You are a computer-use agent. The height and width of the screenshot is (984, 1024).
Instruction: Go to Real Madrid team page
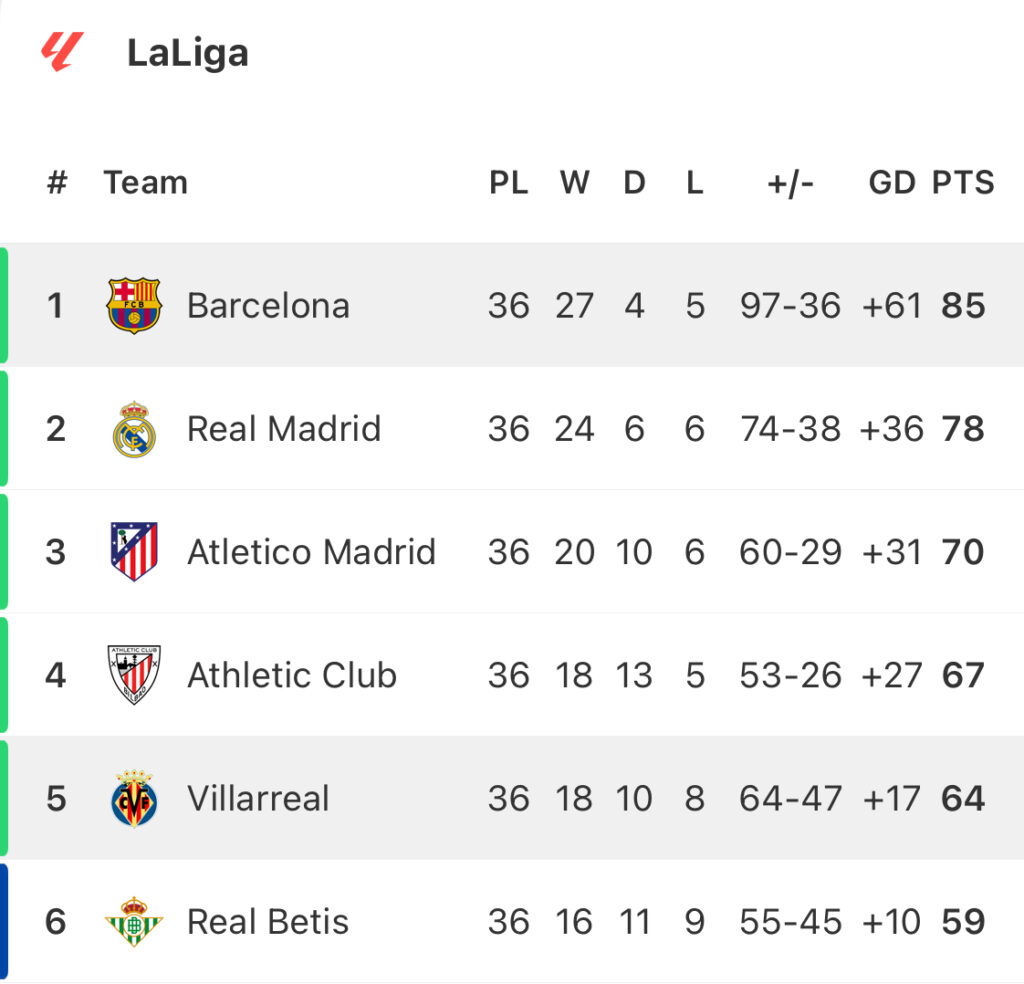click(284, 429)
